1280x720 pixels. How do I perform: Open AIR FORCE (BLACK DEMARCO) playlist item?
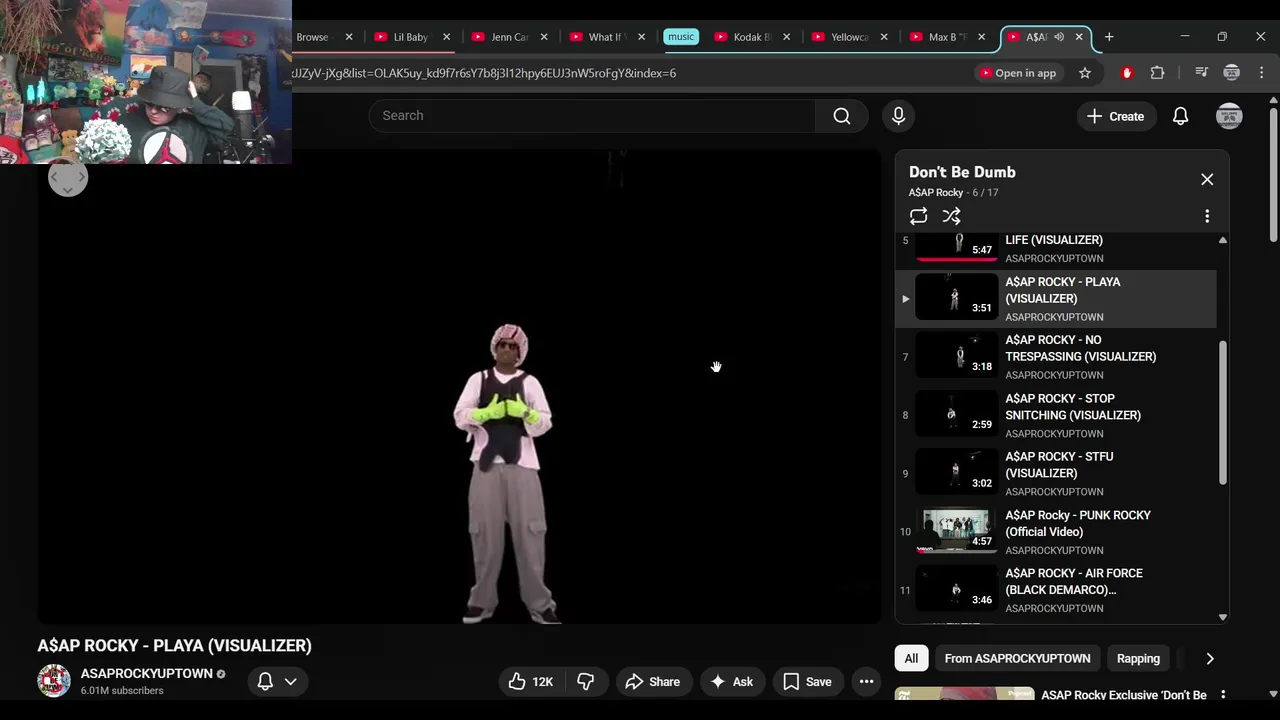1056,590
